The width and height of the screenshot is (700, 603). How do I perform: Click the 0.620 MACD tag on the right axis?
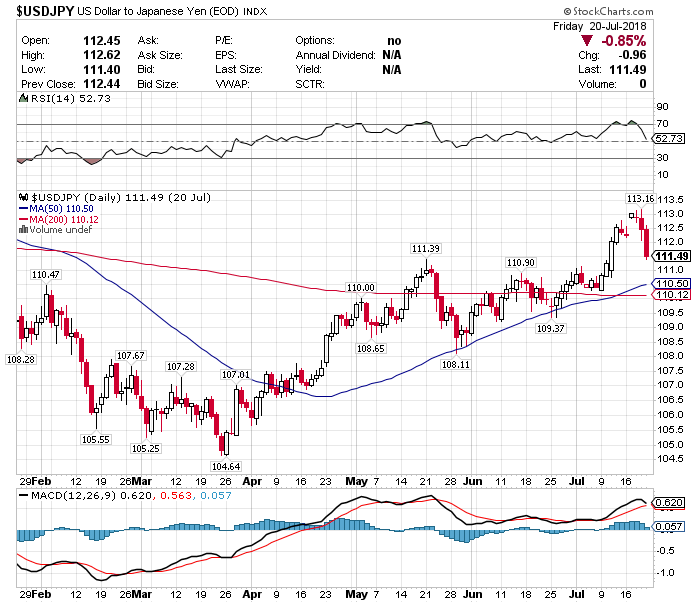pyautogui.click(x=669, y=503)
